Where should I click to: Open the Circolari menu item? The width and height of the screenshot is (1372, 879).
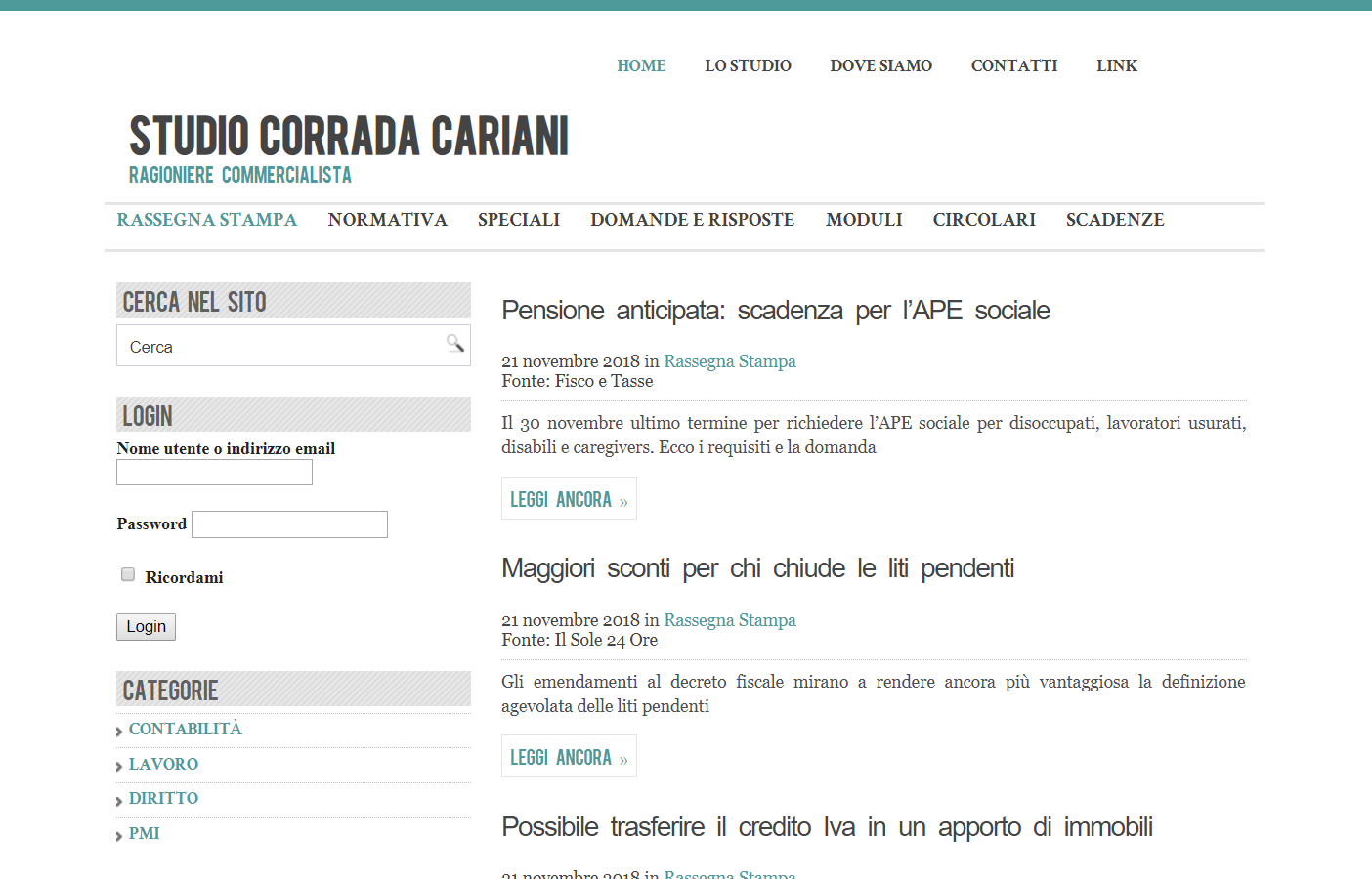(x=983, y=220)
